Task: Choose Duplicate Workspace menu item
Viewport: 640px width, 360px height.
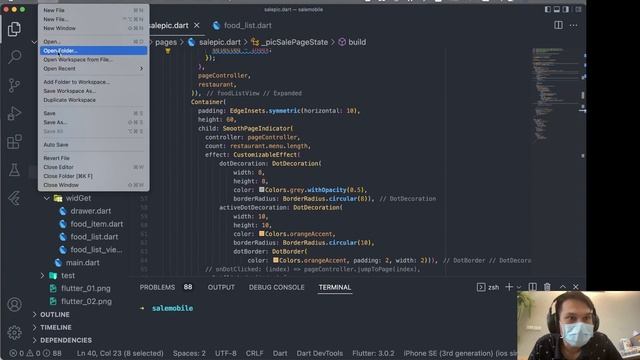Action: (x=93, y=100)
